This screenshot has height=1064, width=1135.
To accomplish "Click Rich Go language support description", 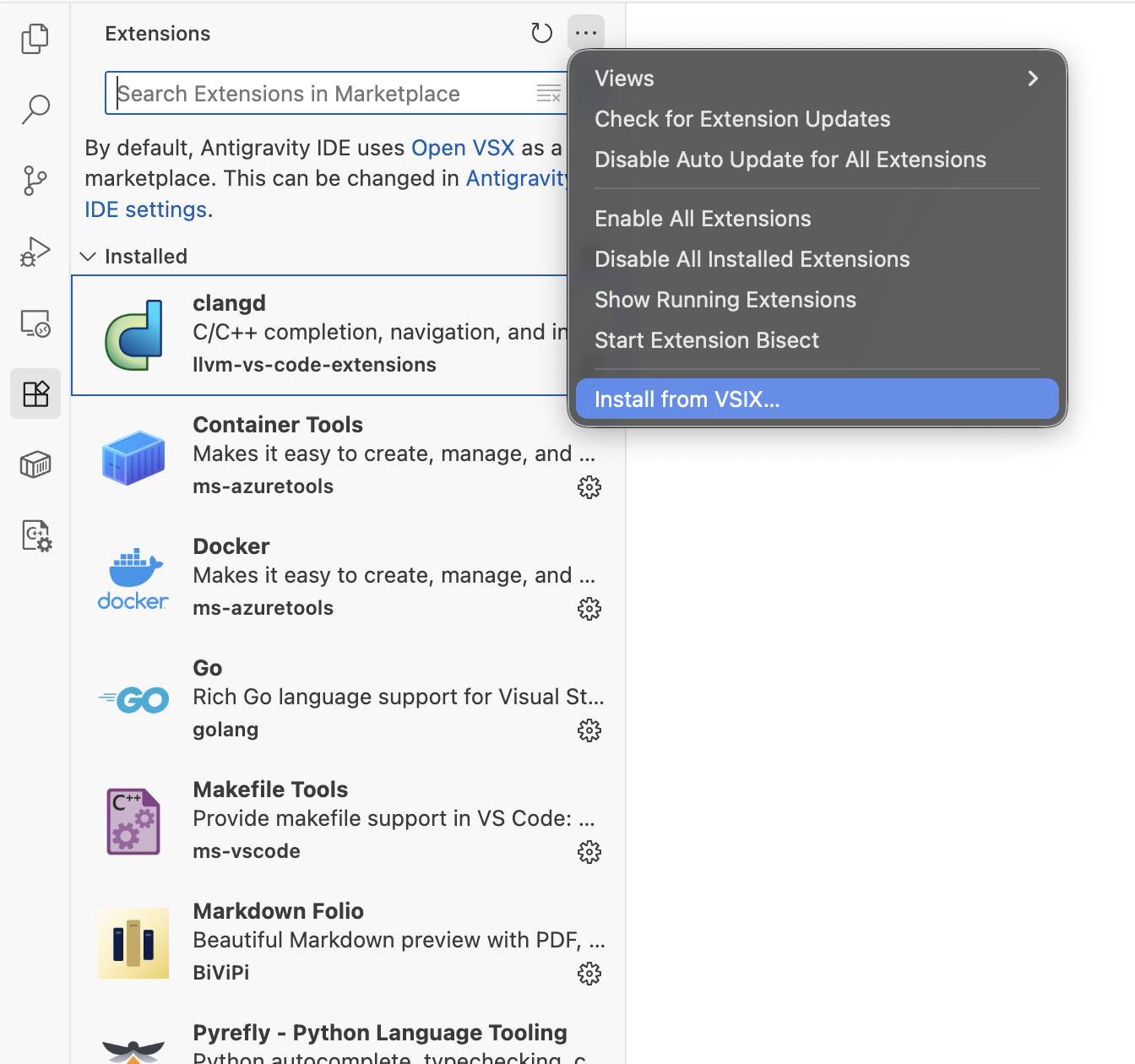I will (398, 697).
